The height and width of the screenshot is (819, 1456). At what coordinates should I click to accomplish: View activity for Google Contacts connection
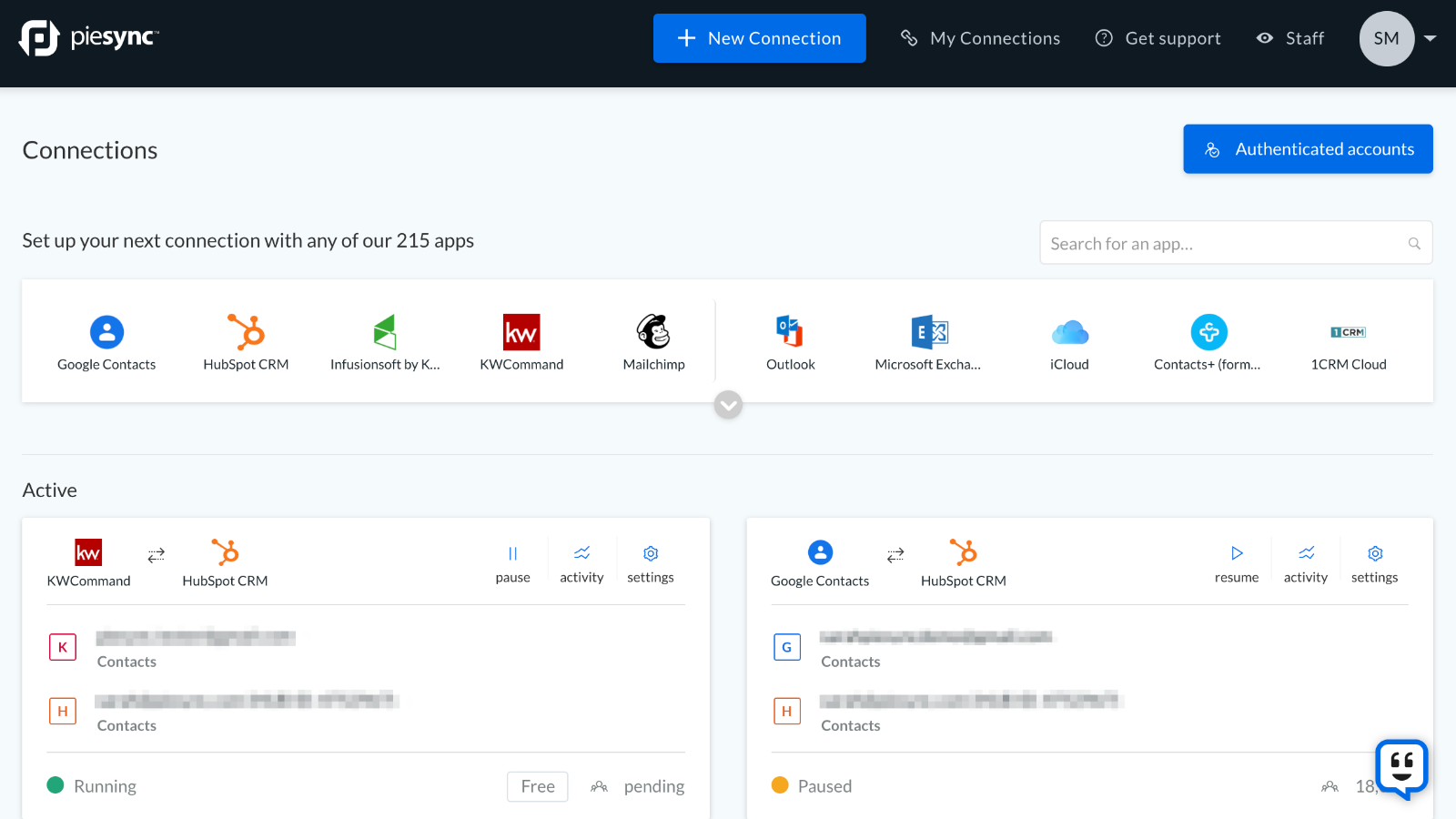pos(1306,564)
